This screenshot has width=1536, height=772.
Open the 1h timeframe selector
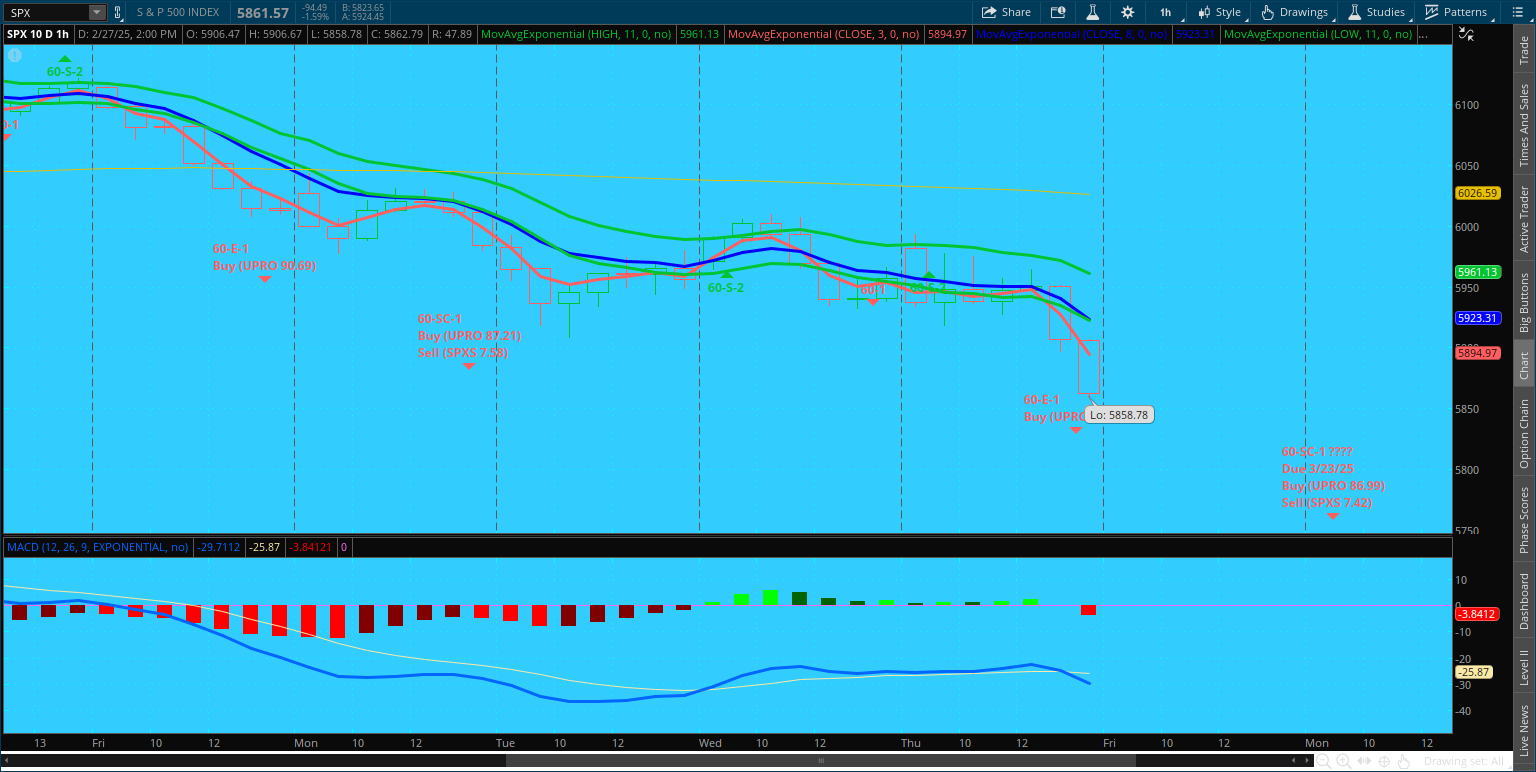[x=1165, y=12]
